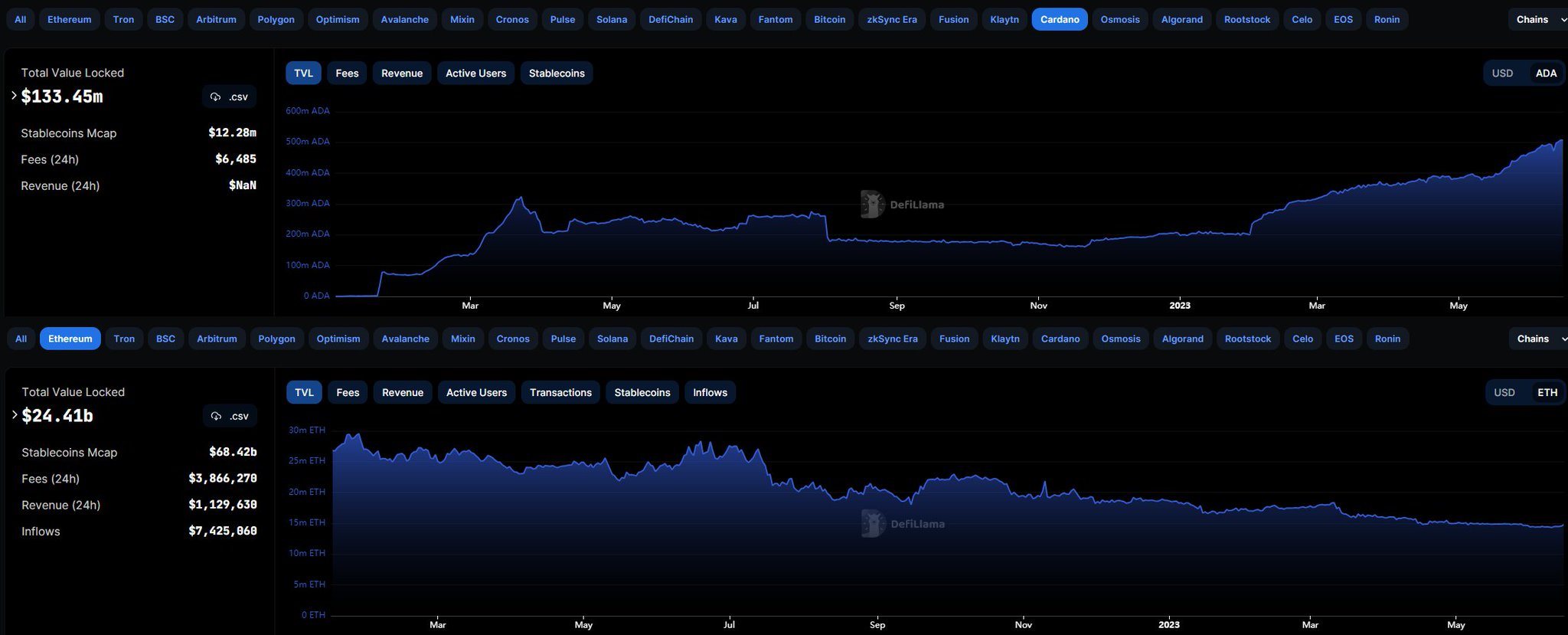Select Celo chain in lower row

coord(1303,339)
